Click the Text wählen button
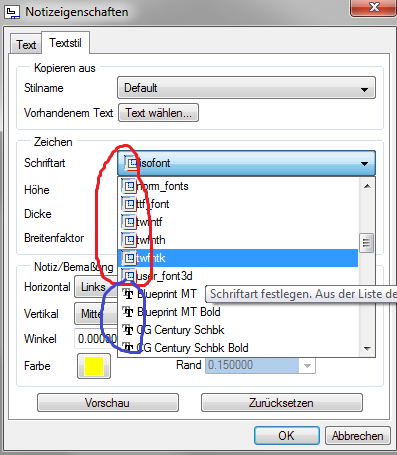This screenshot has height=455, width=397. pos(158,113)
